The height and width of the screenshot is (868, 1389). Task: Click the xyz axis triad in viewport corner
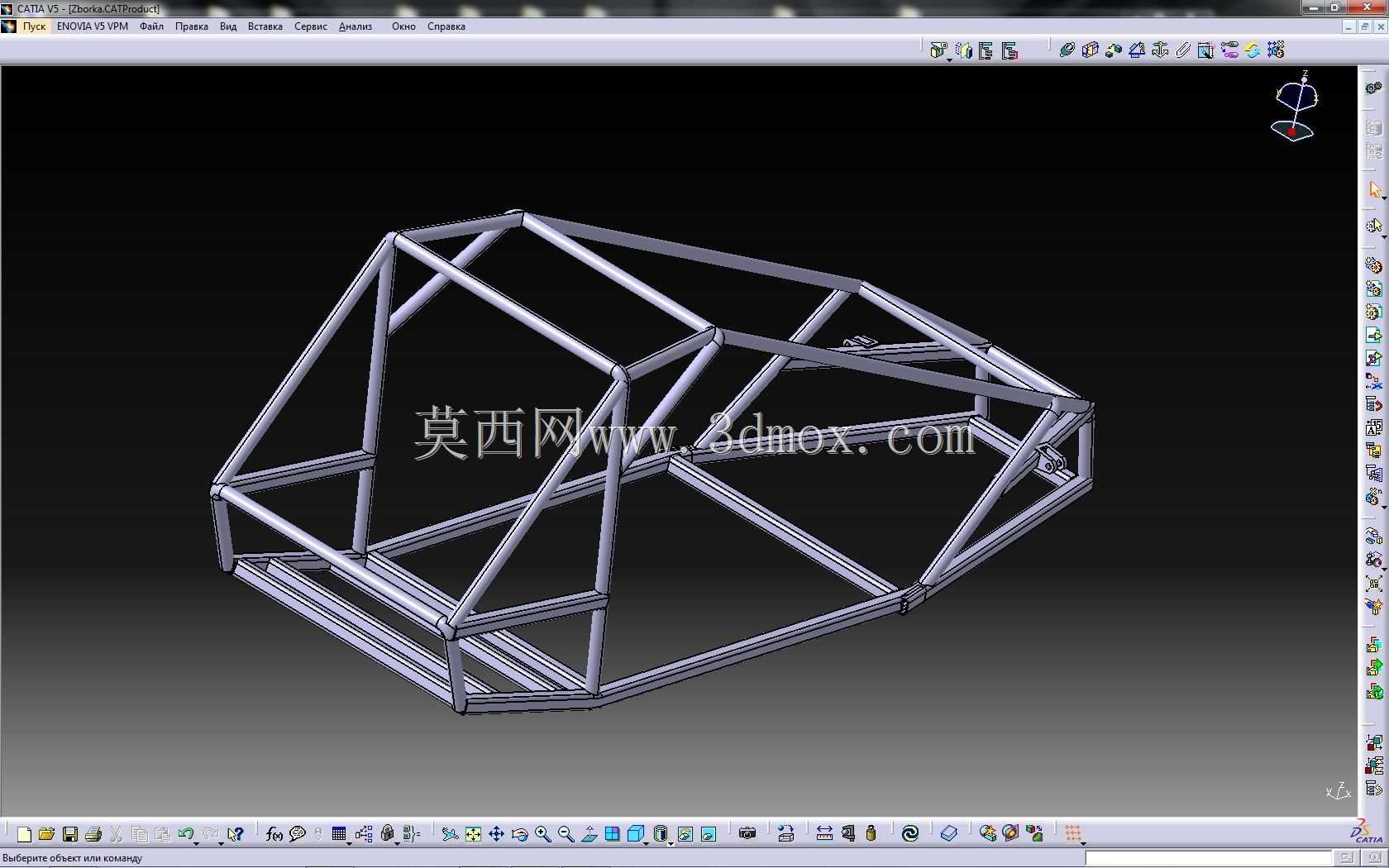(1339, 790)
